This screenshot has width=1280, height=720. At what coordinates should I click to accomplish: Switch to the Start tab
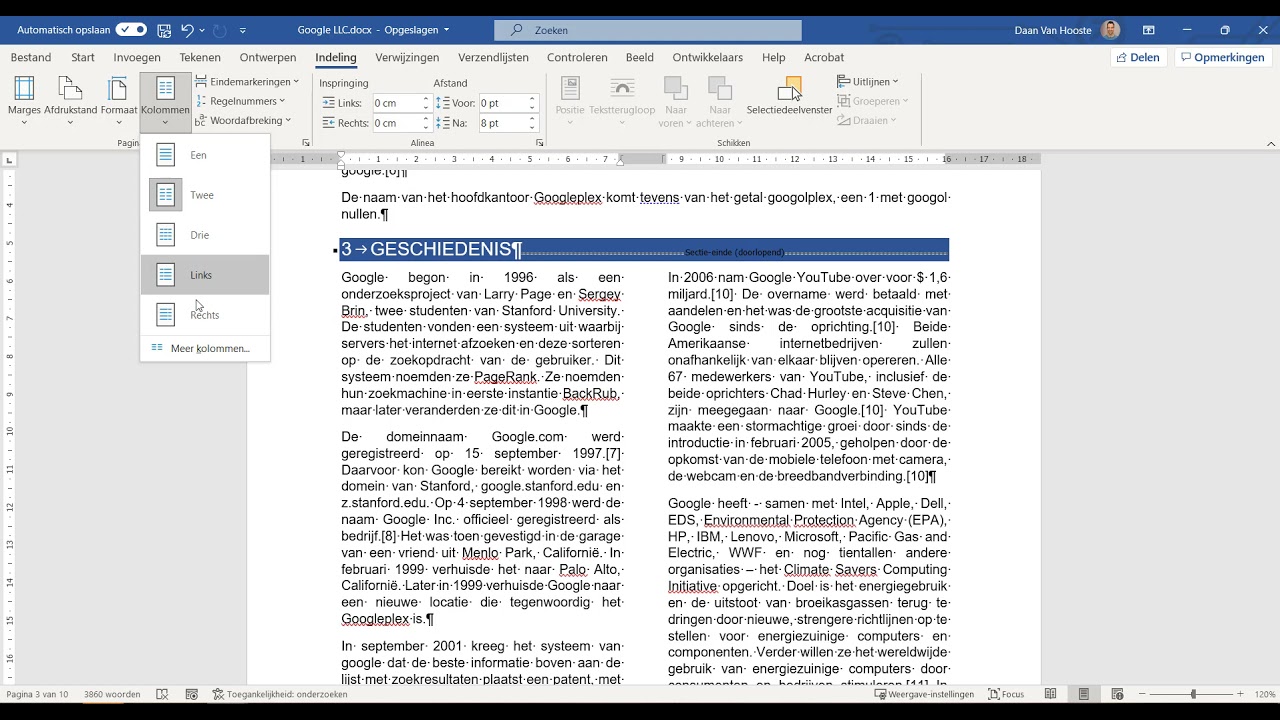[x=83, y=58]
